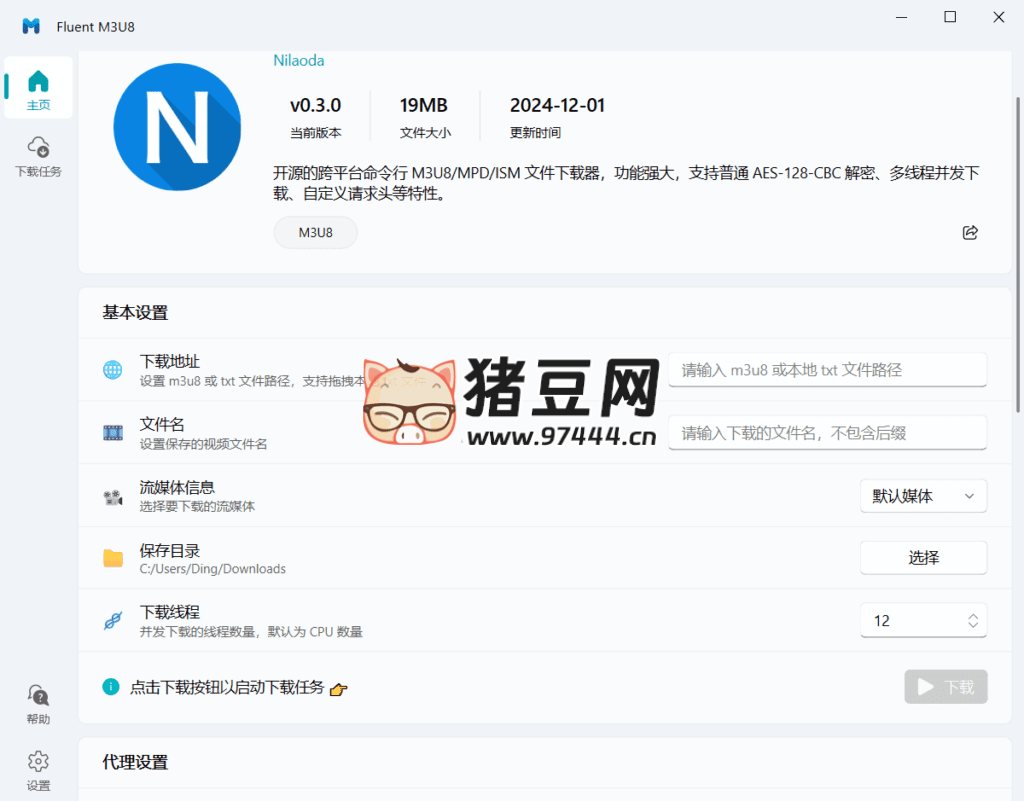The width and height of the screenshot is (1024, 801).
Task: Open the 默认媒体 stream dropdown
Action: 923,496
